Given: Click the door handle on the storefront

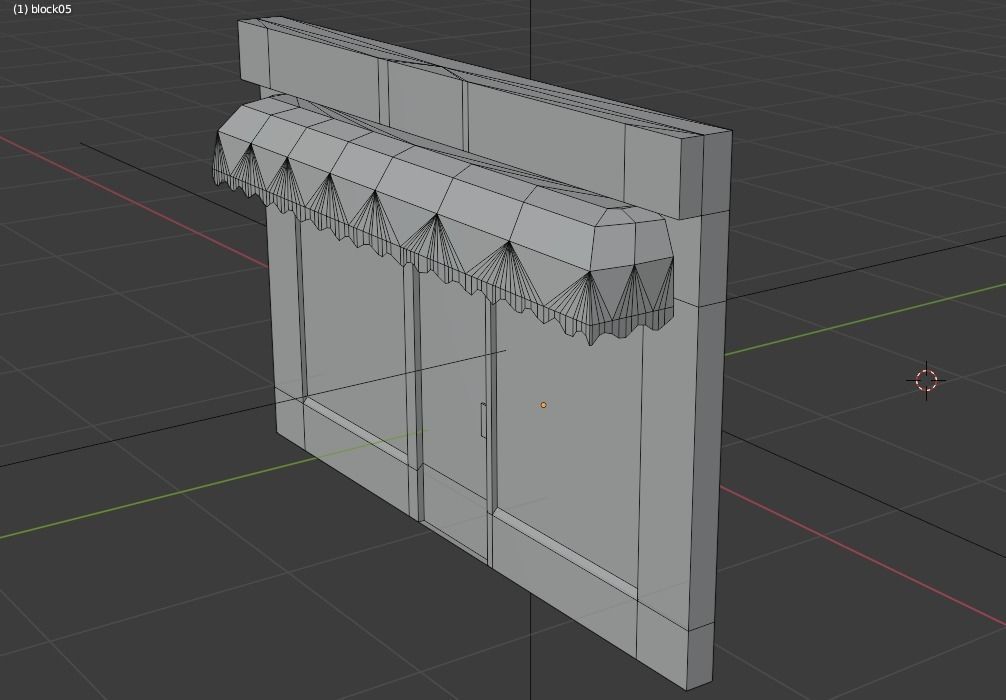Looking at the screenshot, I should click(482, 420).
